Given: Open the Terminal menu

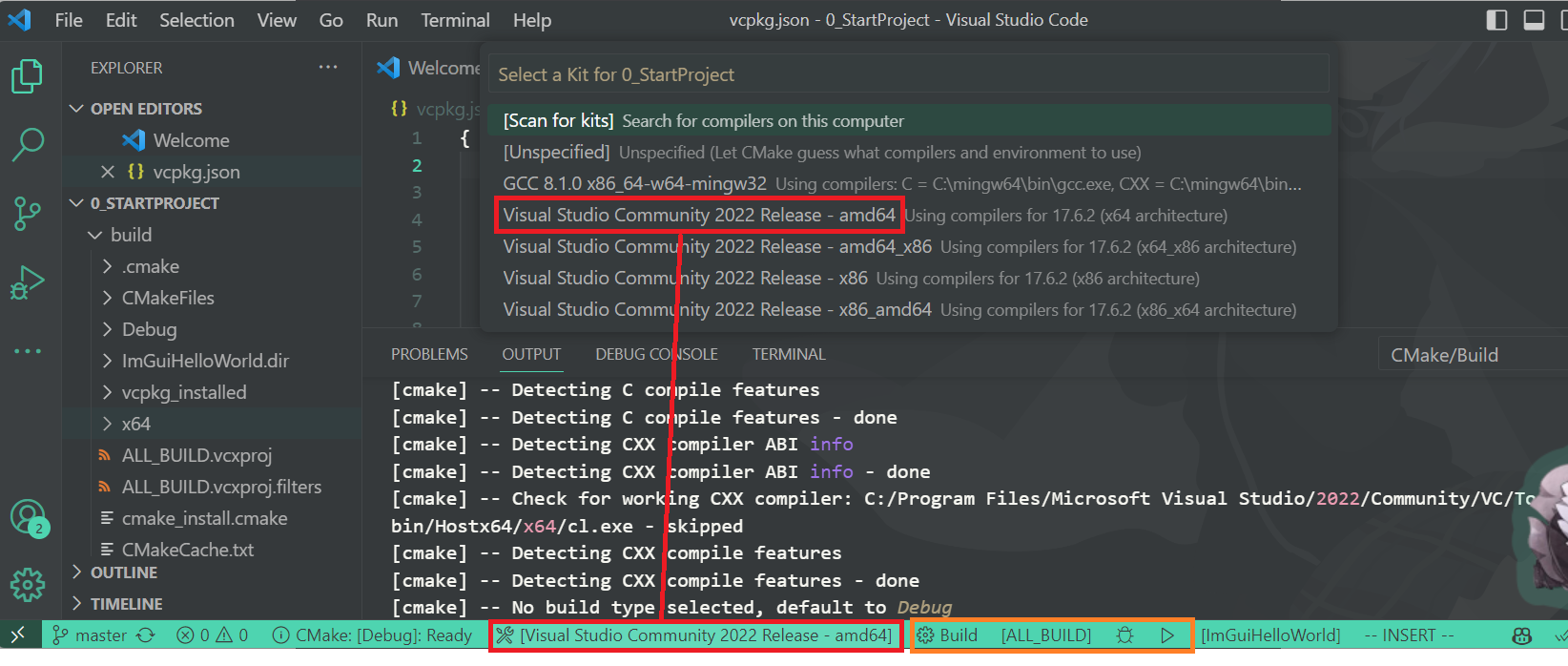Looking at the screenshot, I should (x=455, y=20).
